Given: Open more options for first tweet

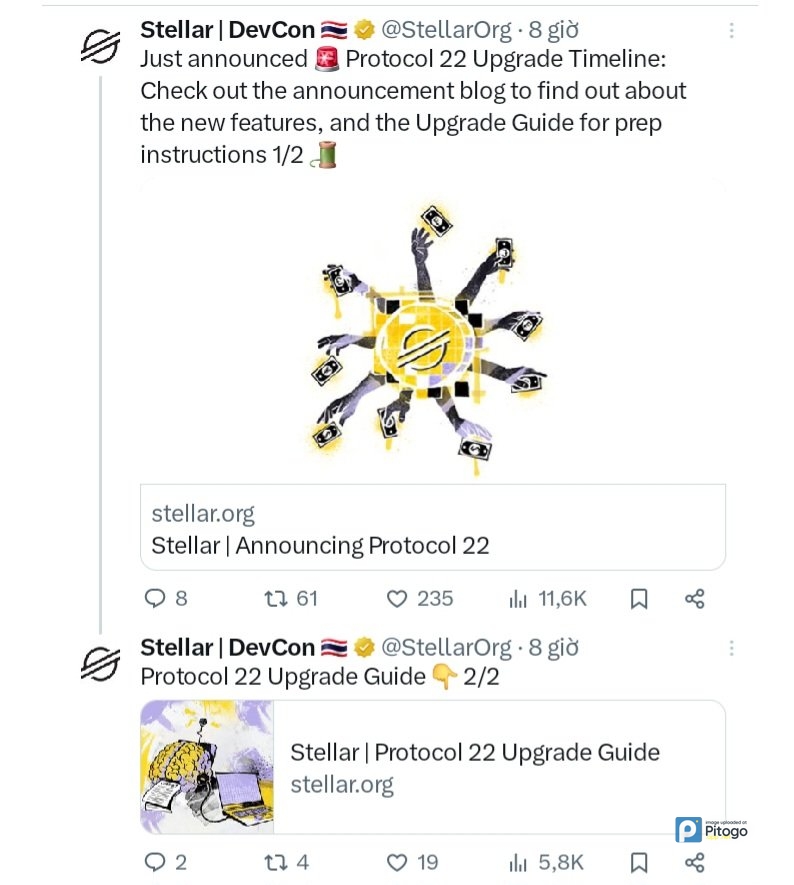Looking at the screenshot, I should [x=731, y=31].
